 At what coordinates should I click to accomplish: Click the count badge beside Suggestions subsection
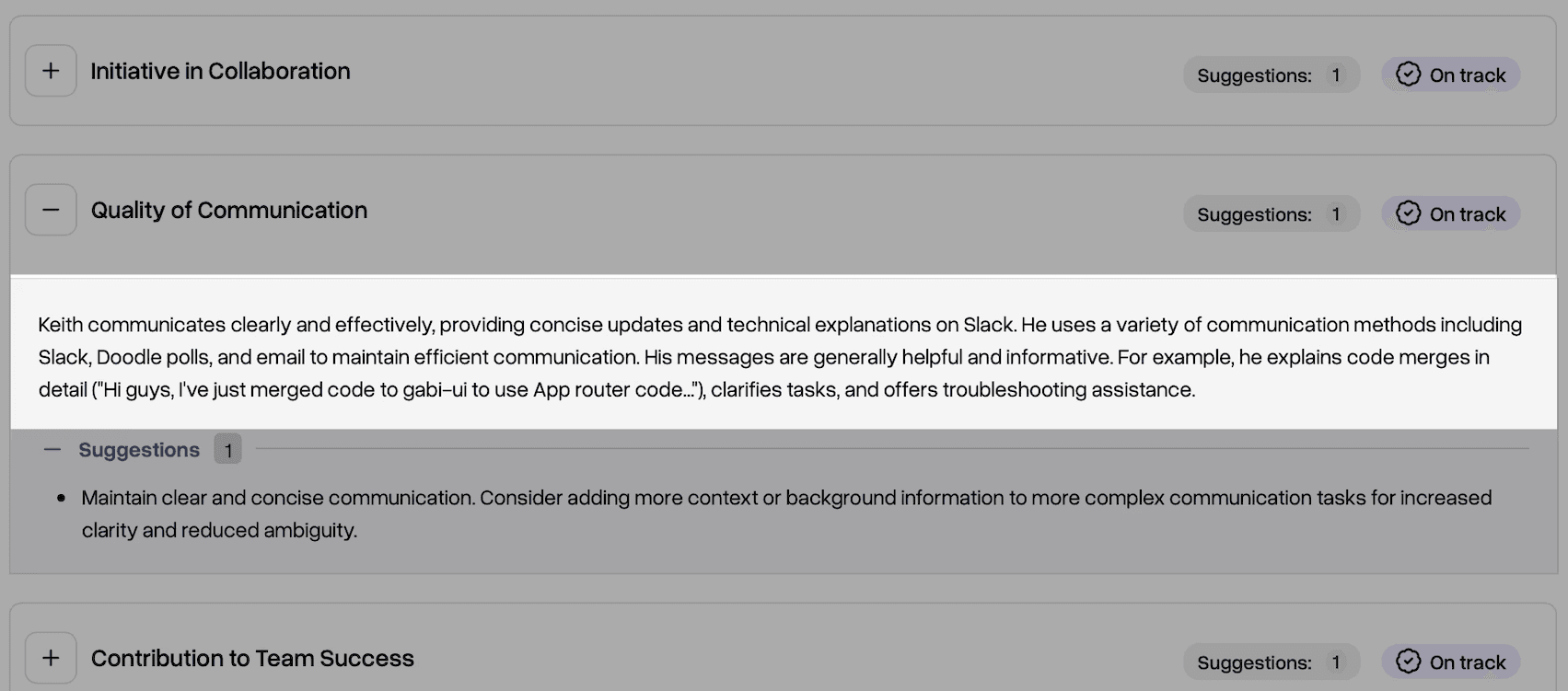(227, 450)
